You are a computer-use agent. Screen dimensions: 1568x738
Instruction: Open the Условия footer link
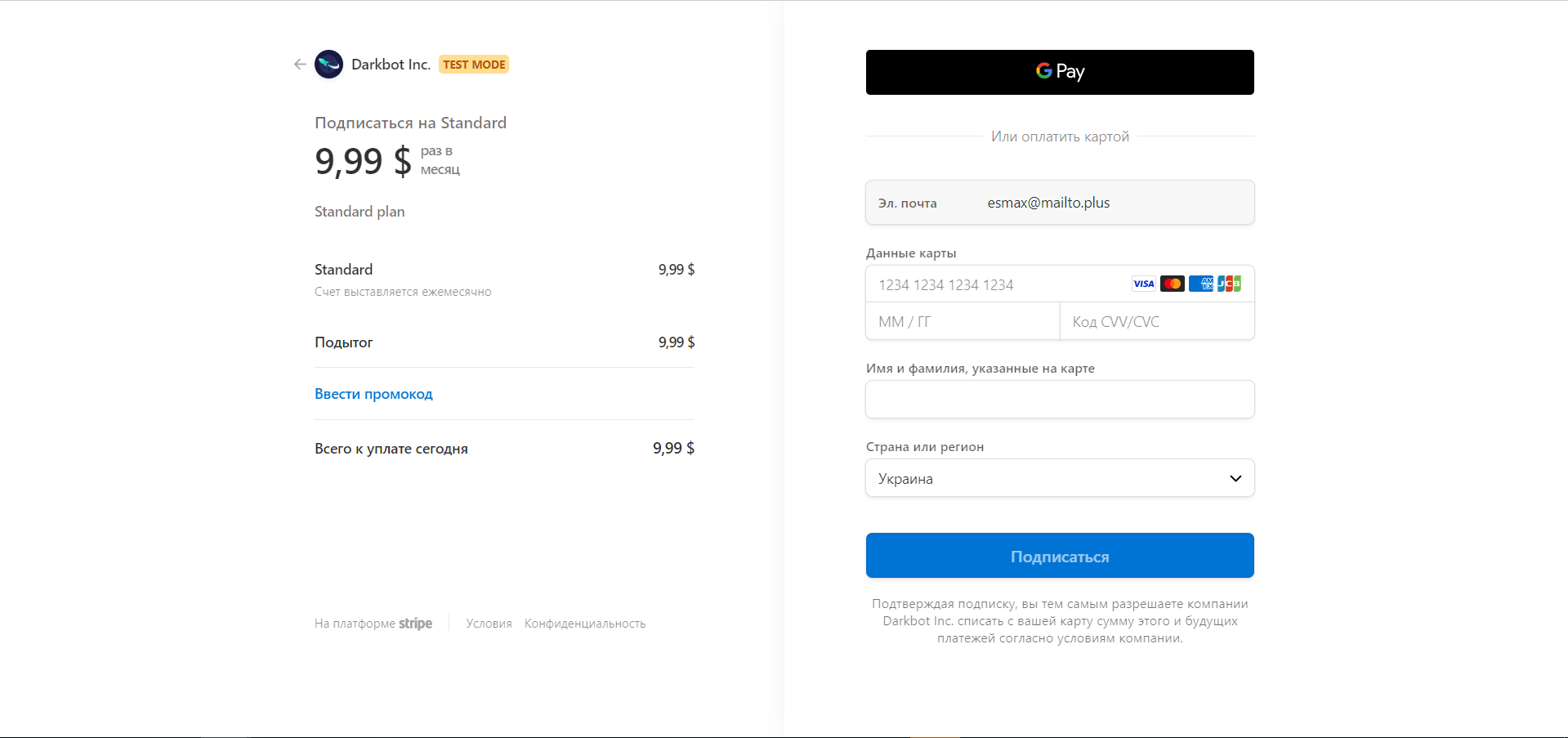(489, 624)
